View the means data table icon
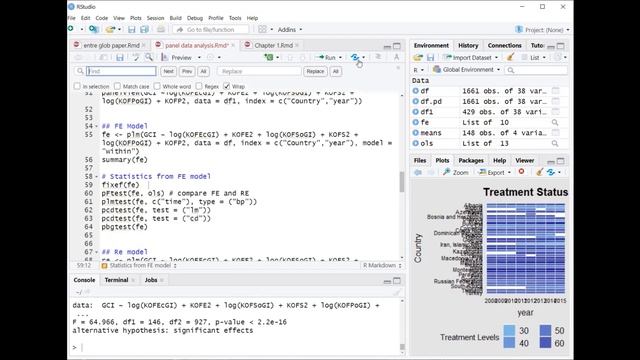 (555, 133)
